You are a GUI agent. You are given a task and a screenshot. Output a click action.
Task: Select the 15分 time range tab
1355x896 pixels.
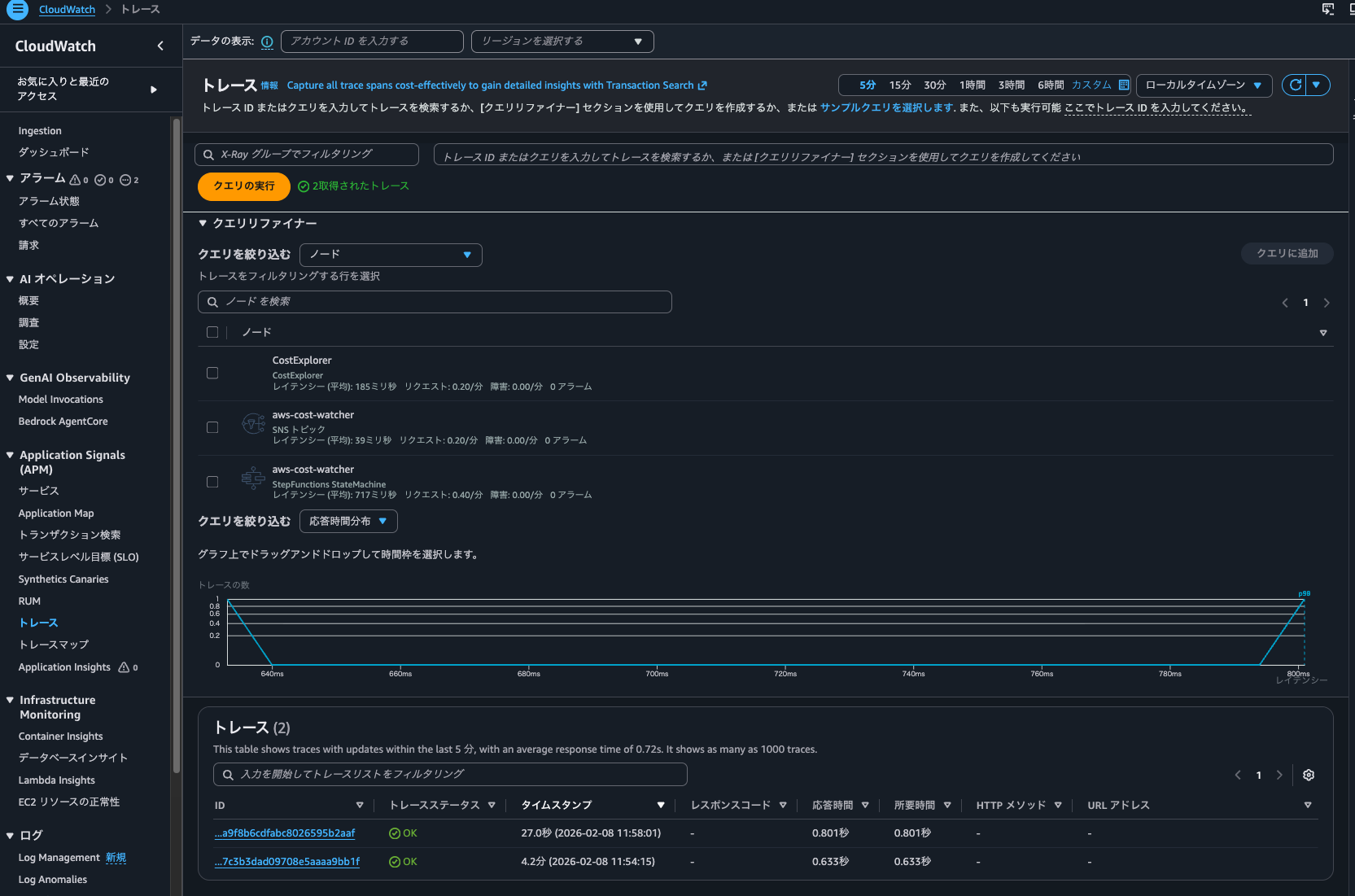coord(899,85)
